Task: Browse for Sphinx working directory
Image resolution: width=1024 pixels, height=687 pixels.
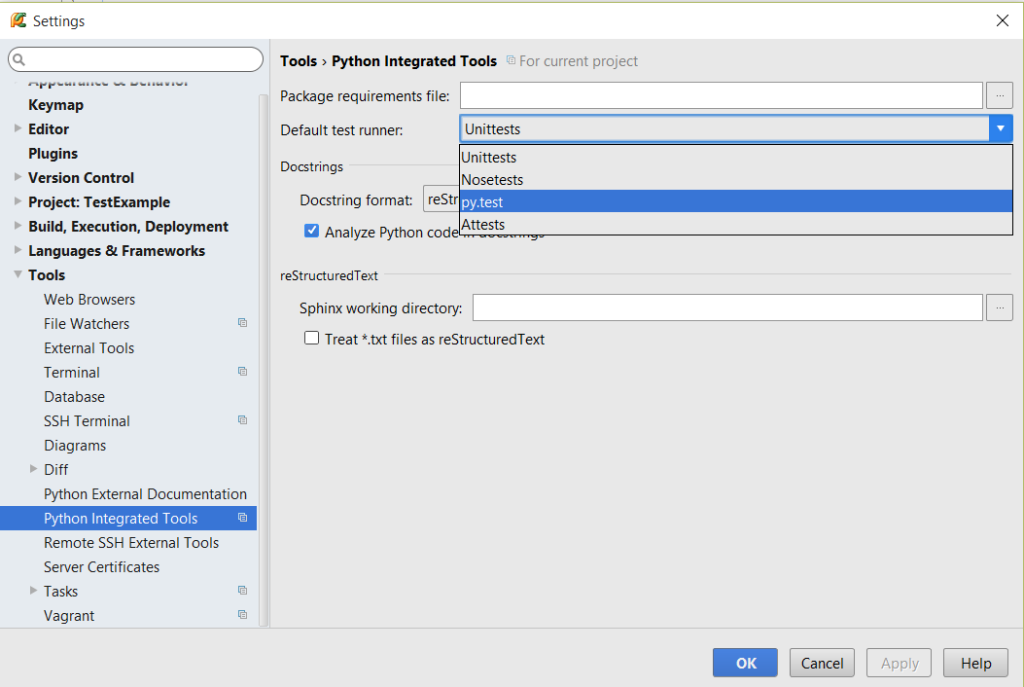Action: coord(999,308)
